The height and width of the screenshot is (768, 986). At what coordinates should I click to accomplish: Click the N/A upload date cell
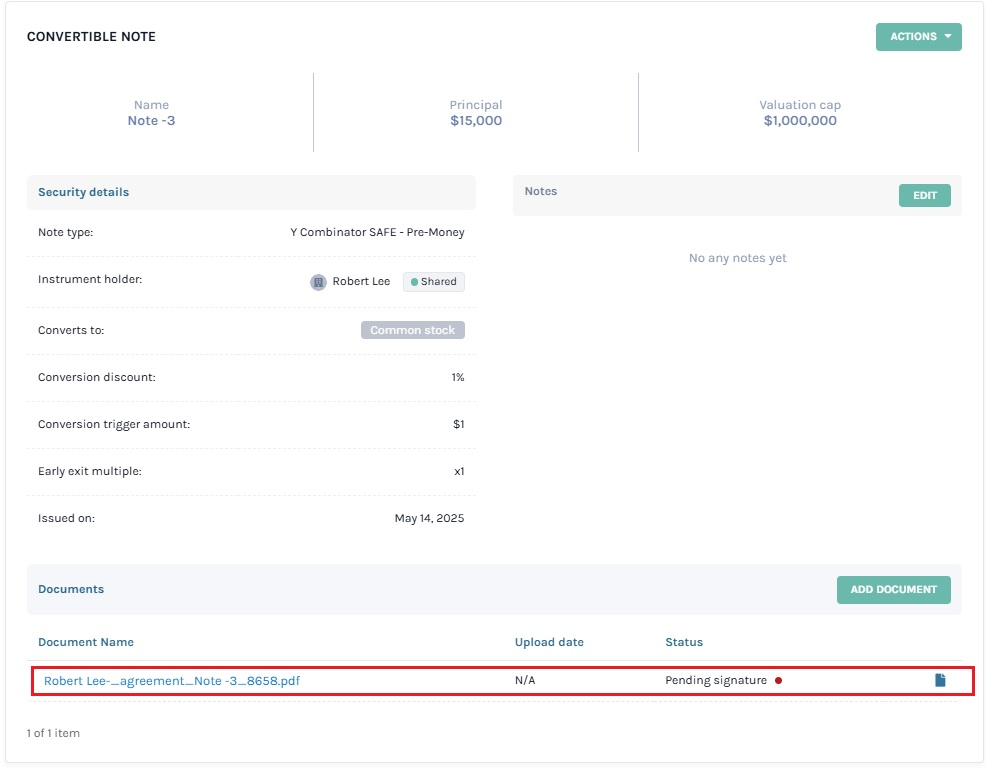524,680
